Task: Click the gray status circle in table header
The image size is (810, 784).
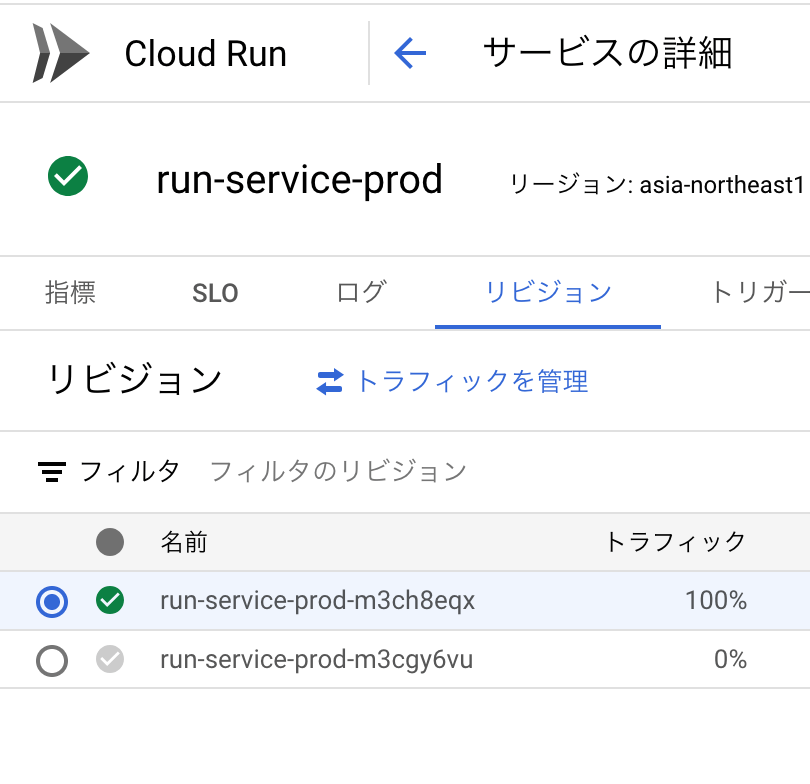Action: tap(110, 542)
